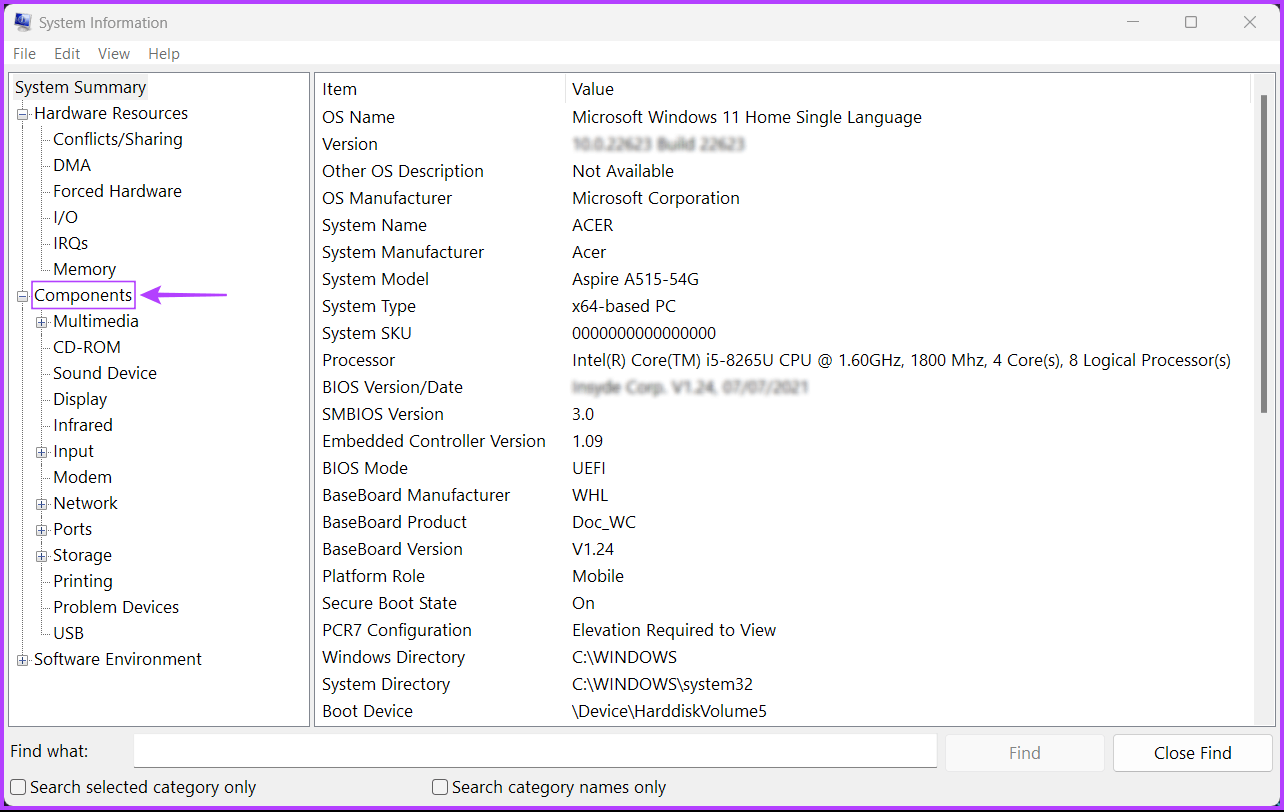Open the File menu
Screen dimensions: 1284x812
(25, 54)
